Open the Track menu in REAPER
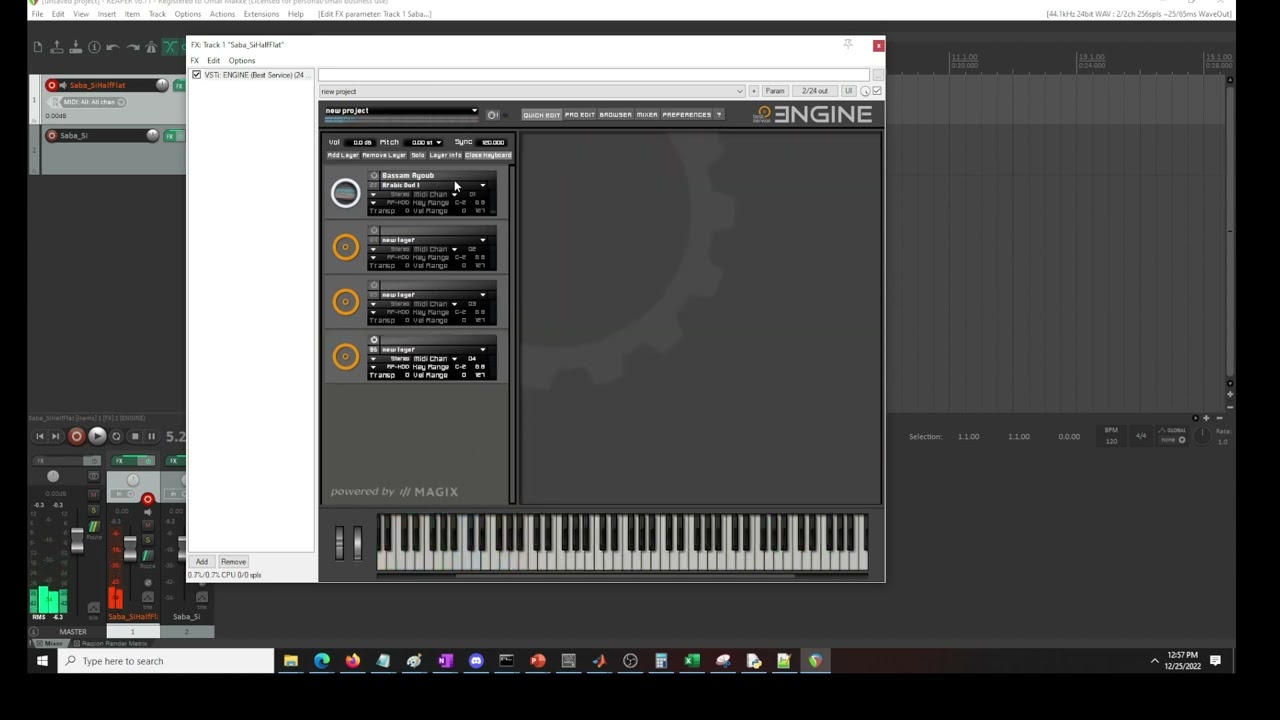 point(157,14)
